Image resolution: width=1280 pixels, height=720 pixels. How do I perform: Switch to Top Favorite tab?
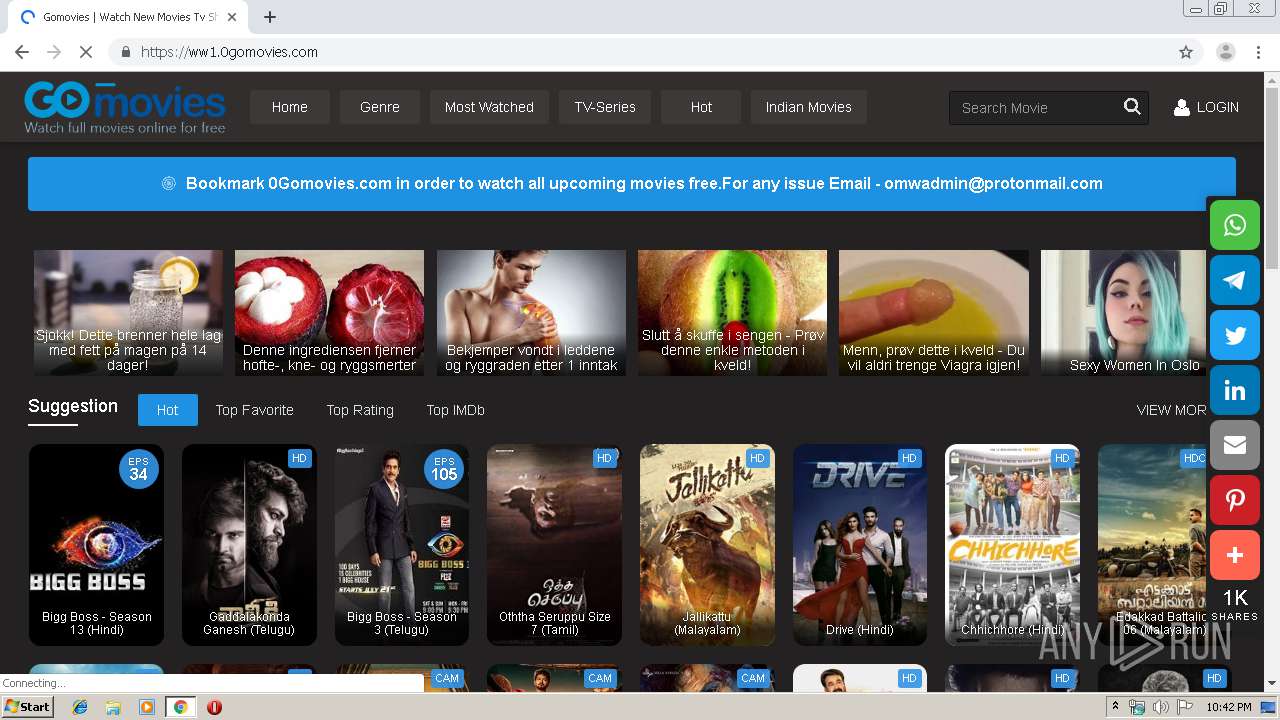255,410
